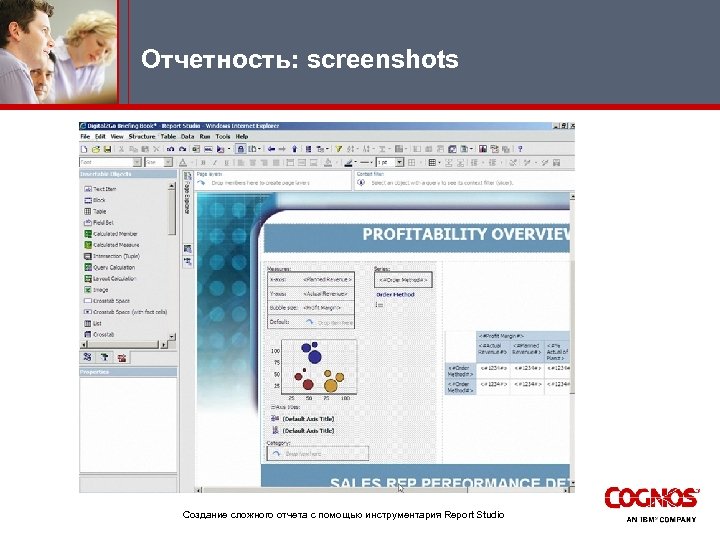Click the Back blue arrow icon
Image resolution: width=720 pixels, height=540 pixels.
(x=271, y=149)
